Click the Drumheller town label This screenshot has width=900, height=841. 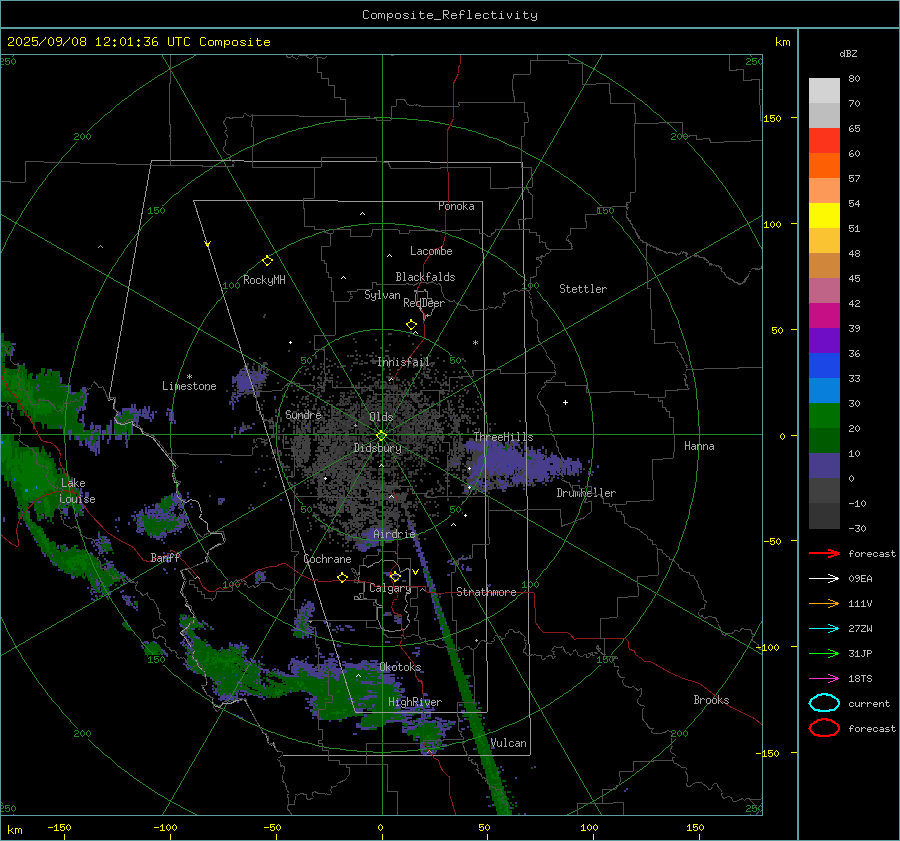(x=586, y=493)
